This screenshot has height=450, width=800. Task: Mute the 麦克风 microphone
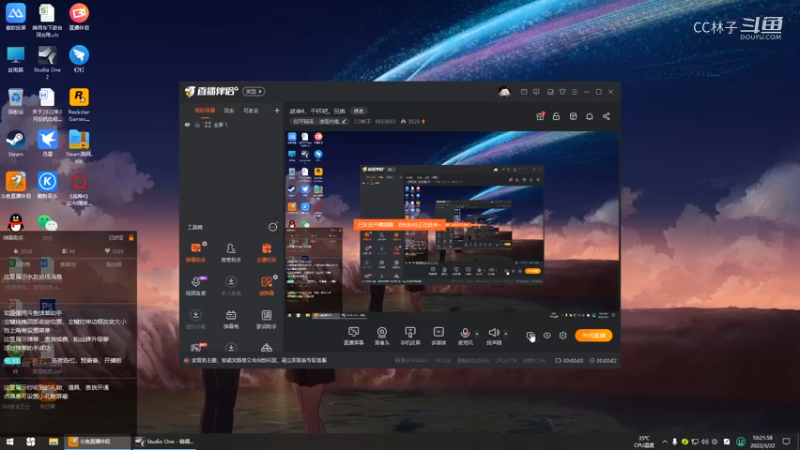465,336
